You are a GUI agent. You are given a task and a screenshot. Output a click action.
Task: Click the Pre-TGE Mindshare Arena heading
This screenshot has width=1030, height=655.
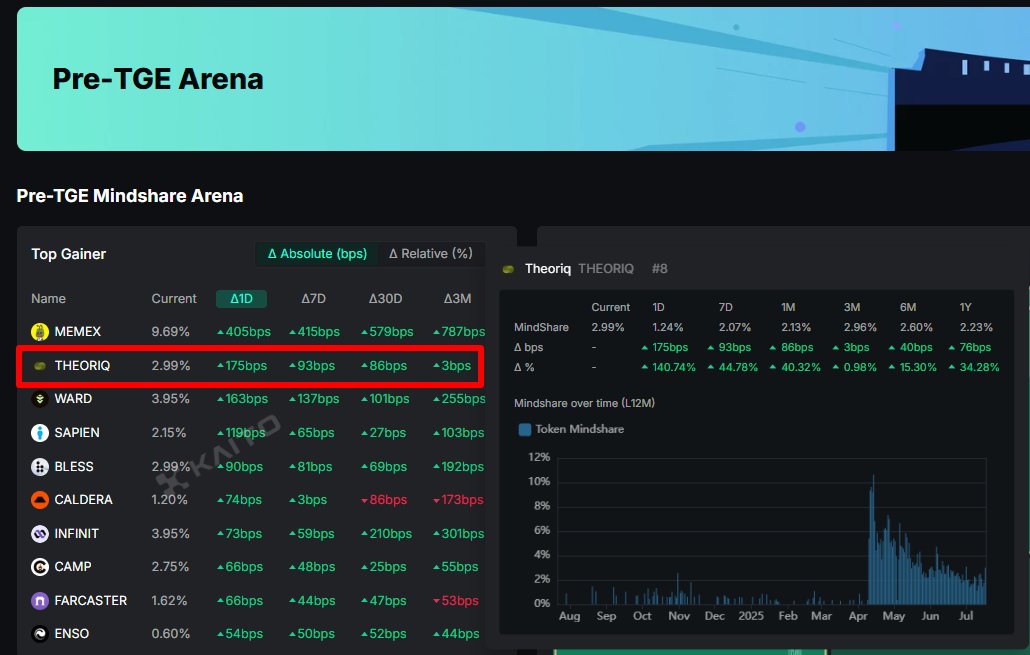click(130, 196)
